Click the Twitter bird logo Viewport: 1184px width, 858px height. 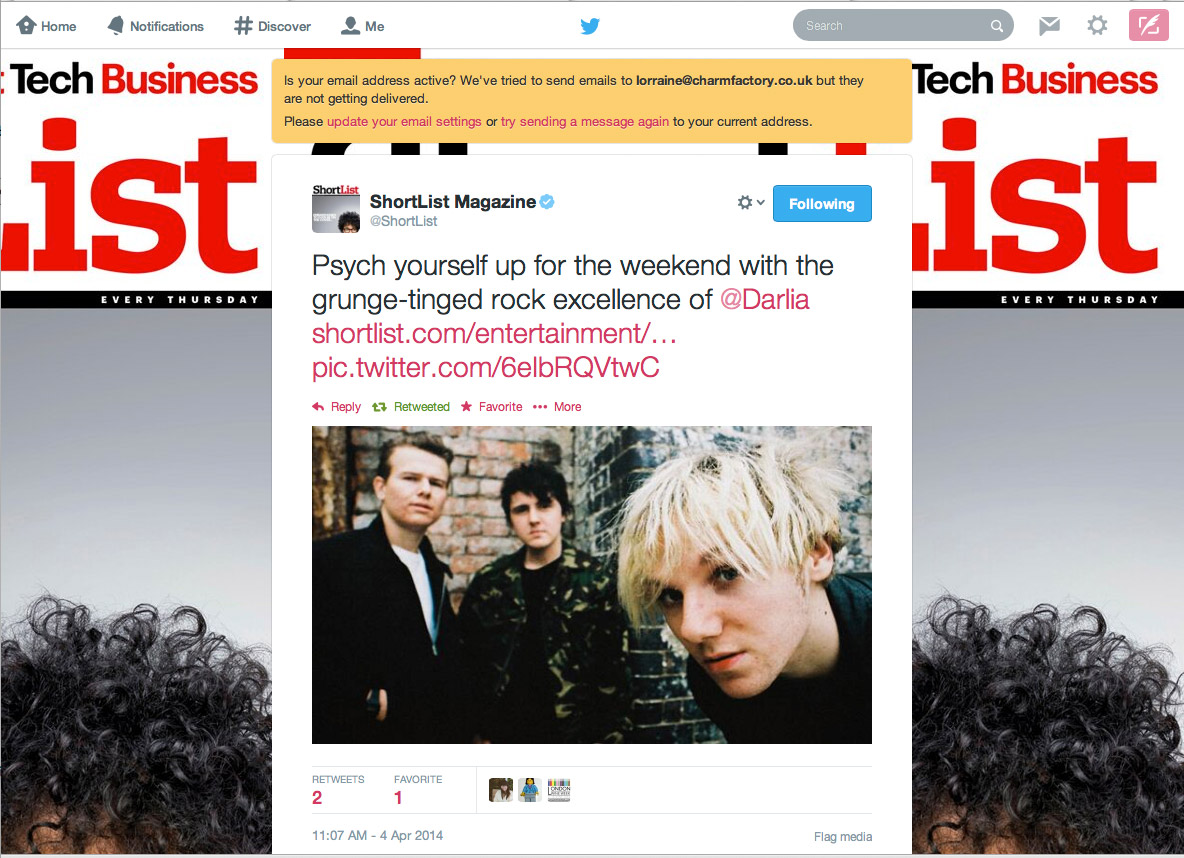click(x=590, y=26)
